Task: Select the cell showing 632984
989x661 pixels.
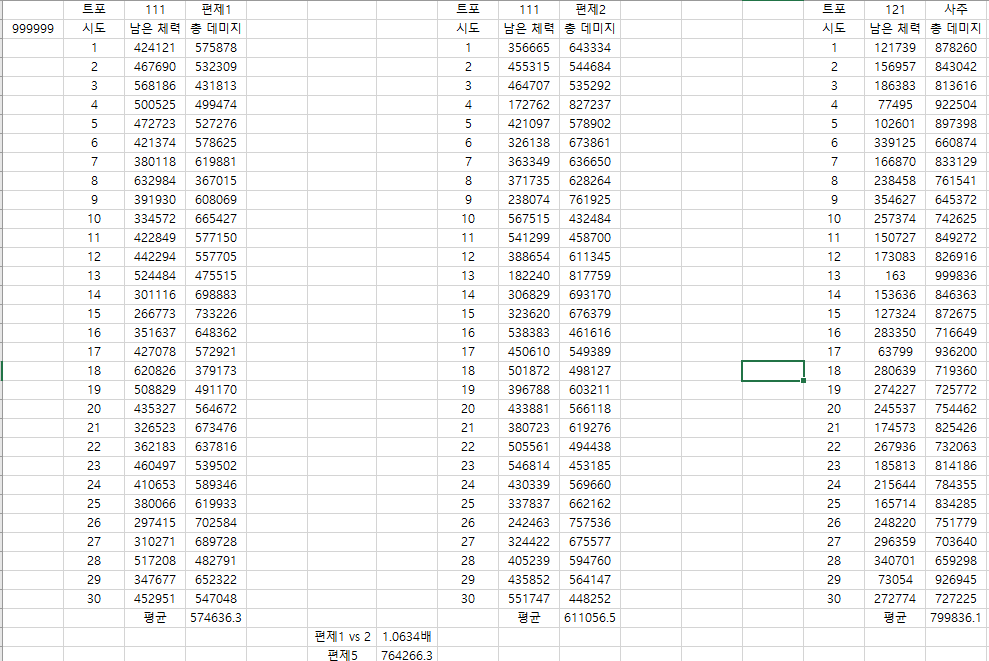Action: point(155,180)
